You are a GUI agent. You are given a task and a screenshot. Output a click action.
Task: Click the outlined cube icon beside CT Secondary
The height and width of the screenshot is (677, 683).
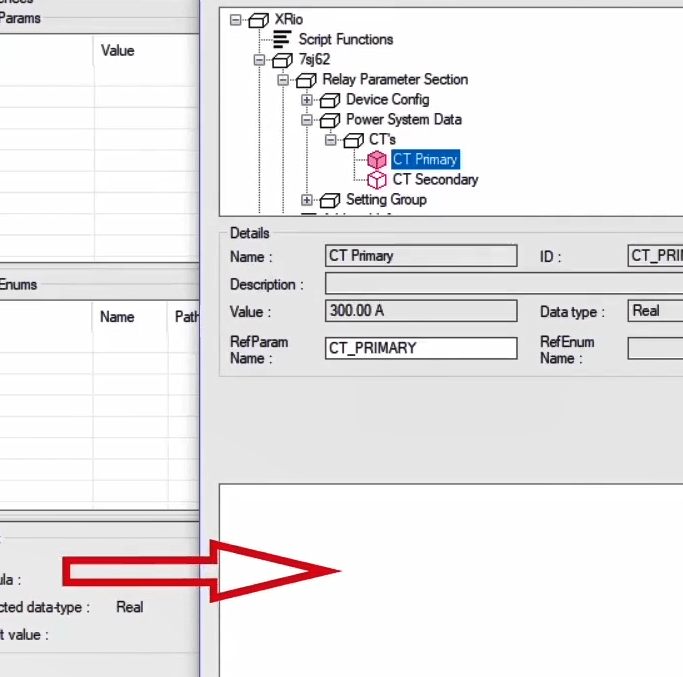tap(377, 180)
